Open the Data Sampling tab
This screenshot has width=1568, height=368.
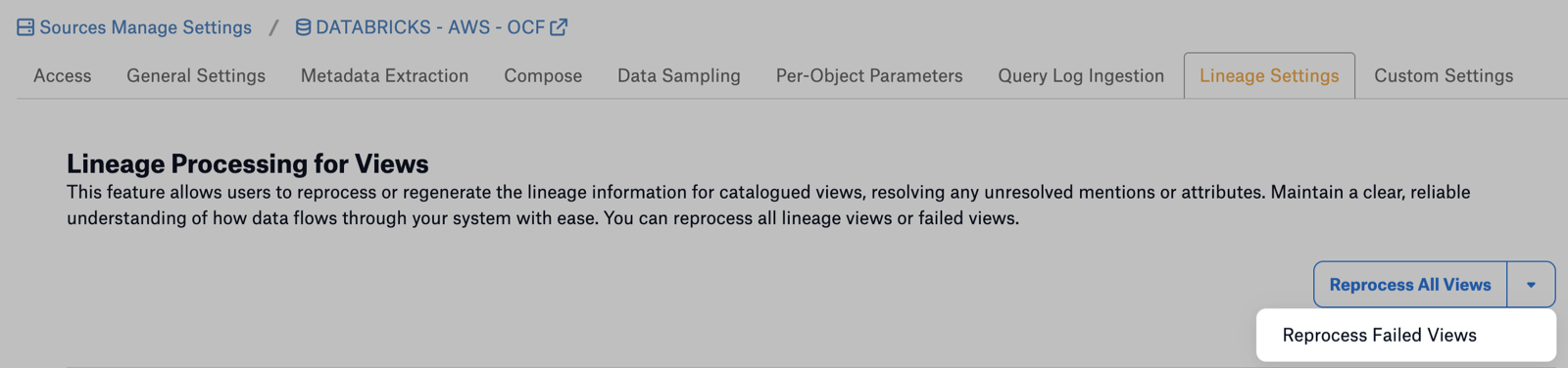679,75
